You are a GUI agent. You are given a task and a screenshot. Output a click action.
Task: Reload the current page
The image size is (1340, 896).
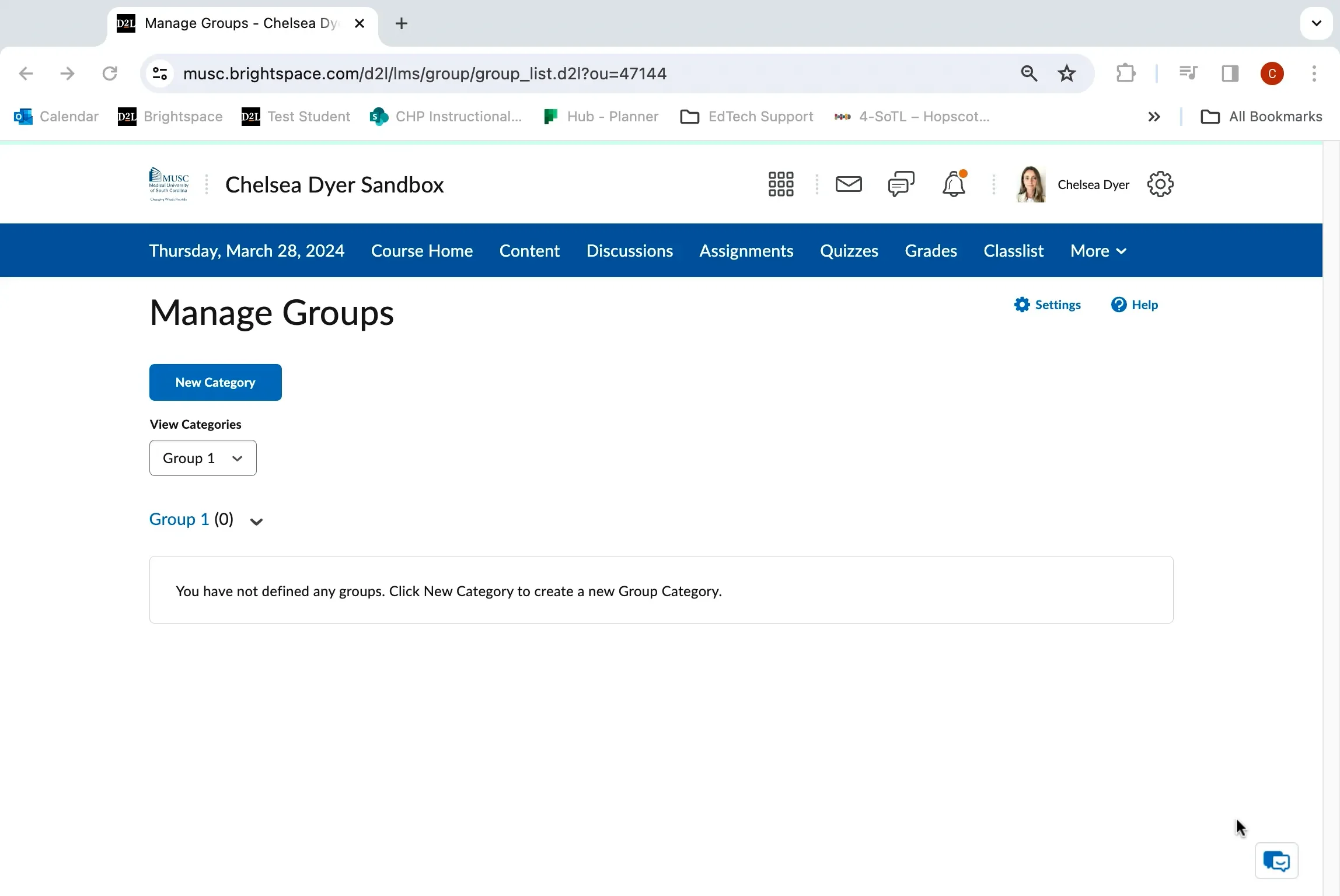(x=110, y=73)
